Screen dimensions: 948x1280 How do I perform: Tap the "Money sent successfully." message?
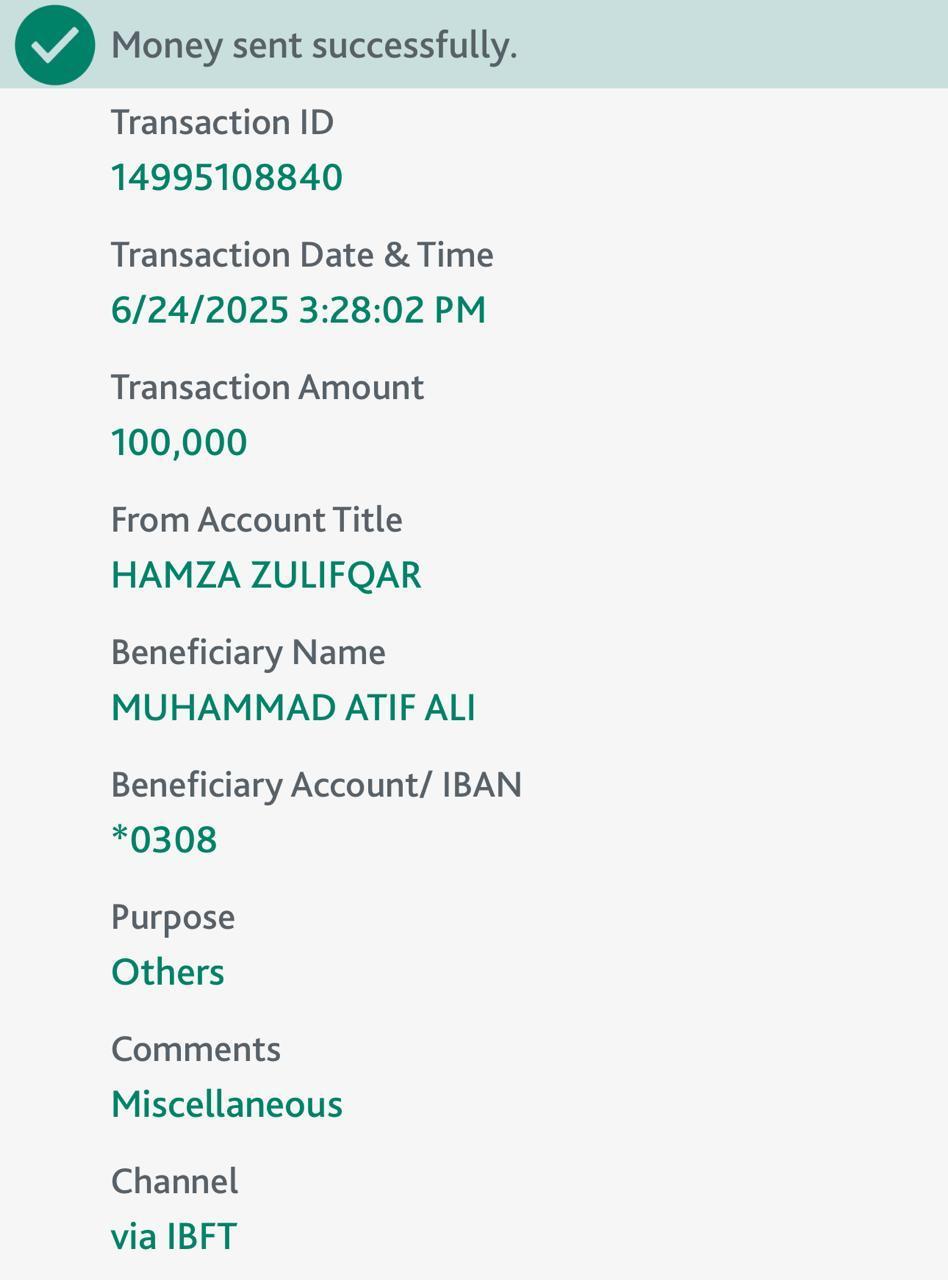pos(314,46)
